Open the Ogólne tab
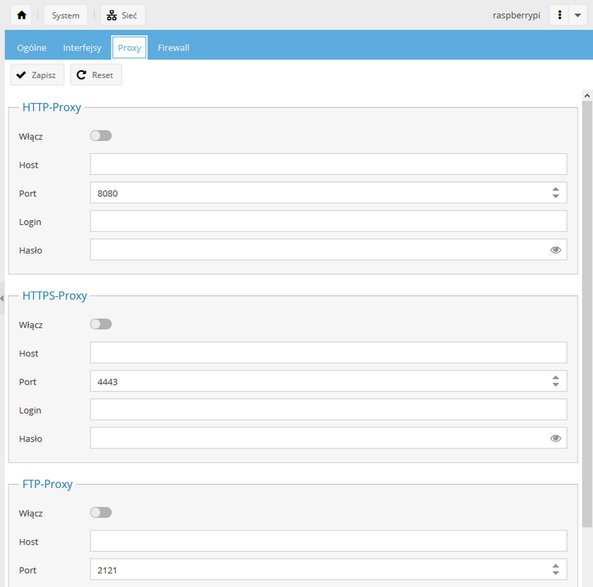 click(x=32, y=48)
